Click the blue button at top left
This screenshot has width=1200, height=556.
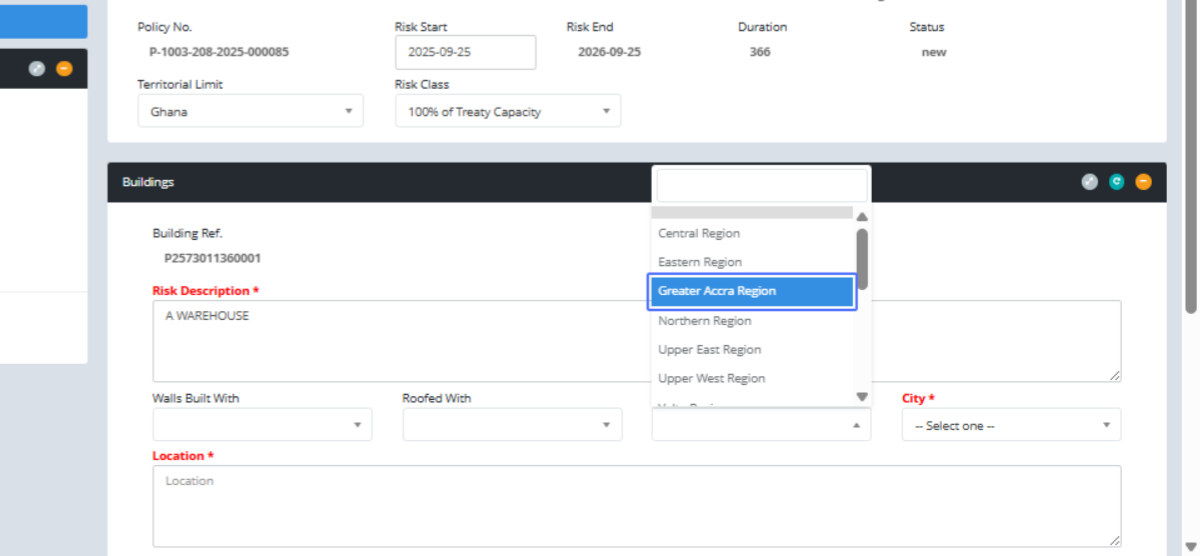[x=43, y=21]
